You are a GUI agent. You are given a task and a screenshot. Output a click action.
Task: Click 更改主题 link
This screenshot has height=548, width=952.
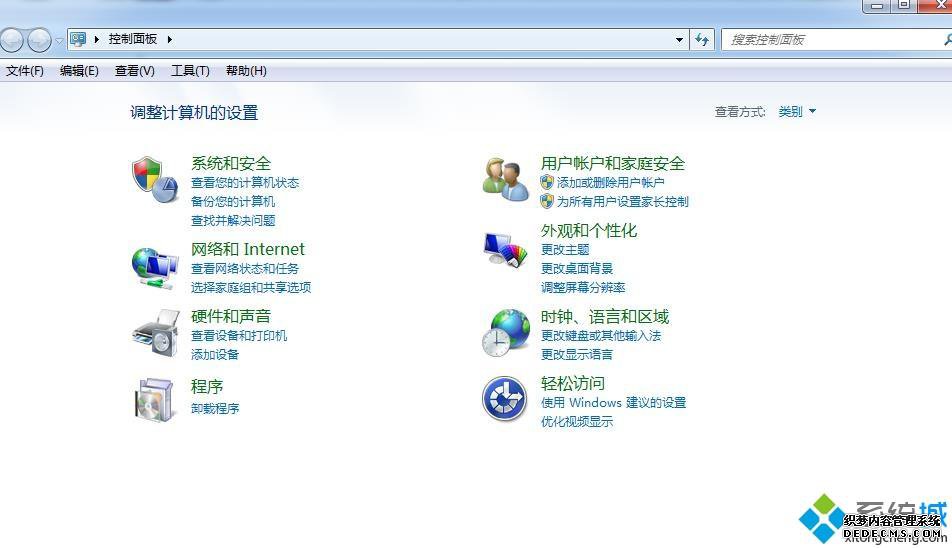coord(565,249)
